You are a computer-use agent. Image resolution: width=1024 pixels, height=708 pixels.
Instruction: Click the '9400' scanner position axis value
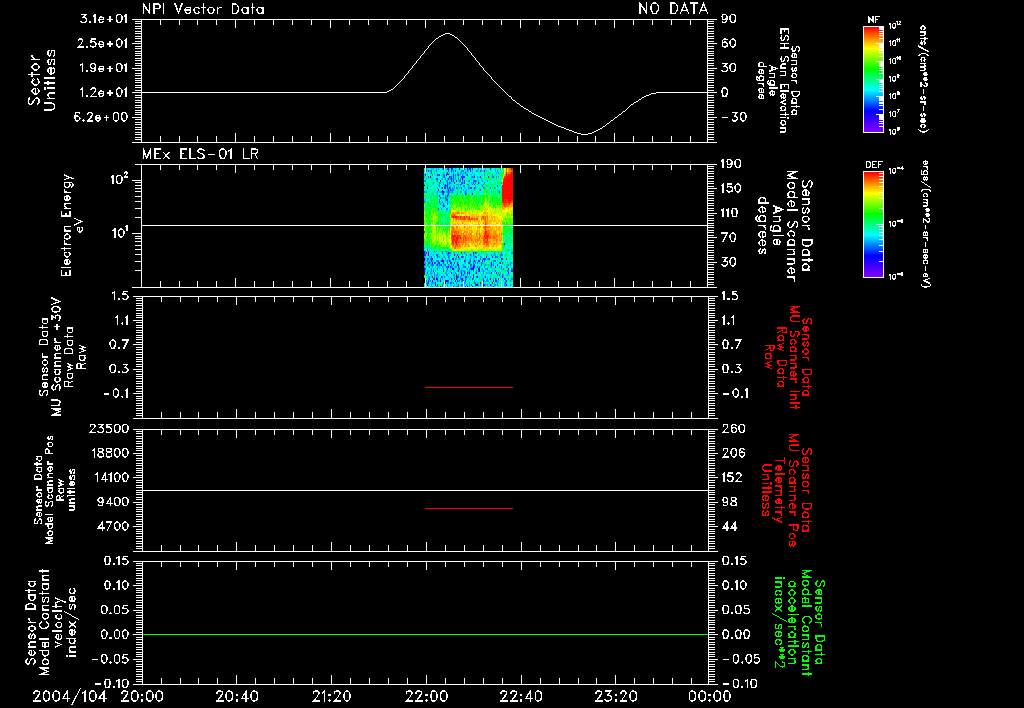pyautogui.click(x=113, y=502)
